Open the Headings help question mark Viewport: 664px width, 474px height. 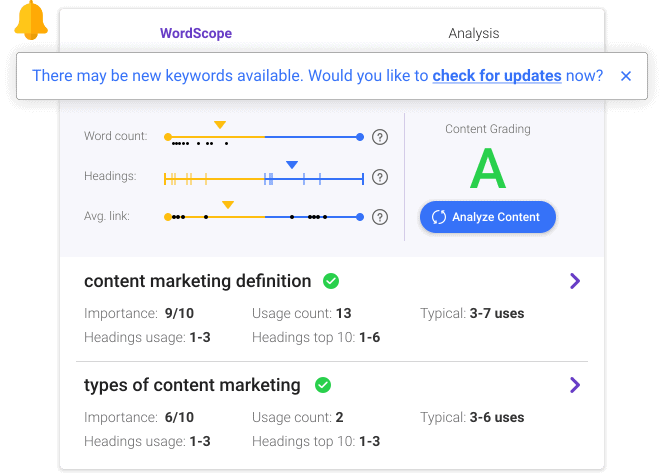380,177
